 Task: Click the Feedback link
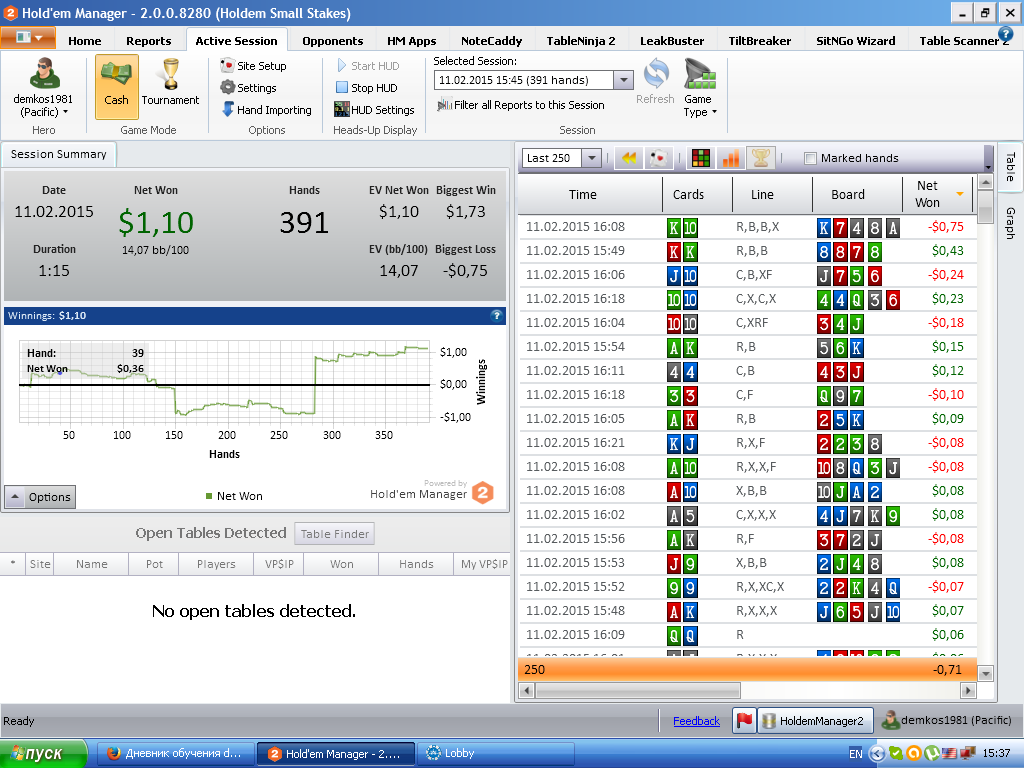pyautogui.click(x=696, y=721)
